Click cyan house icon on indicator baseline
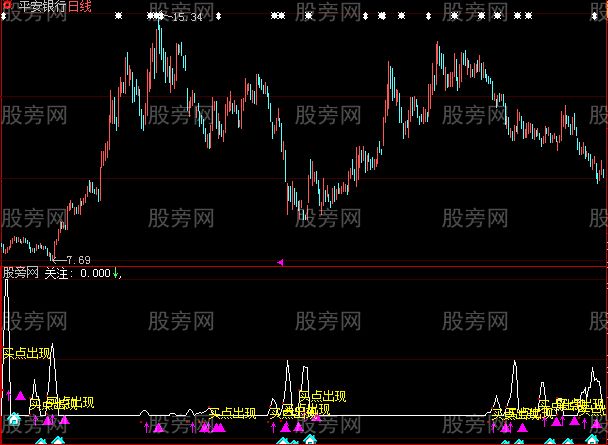This screenshot has height=445, width=608. (14, 419)
